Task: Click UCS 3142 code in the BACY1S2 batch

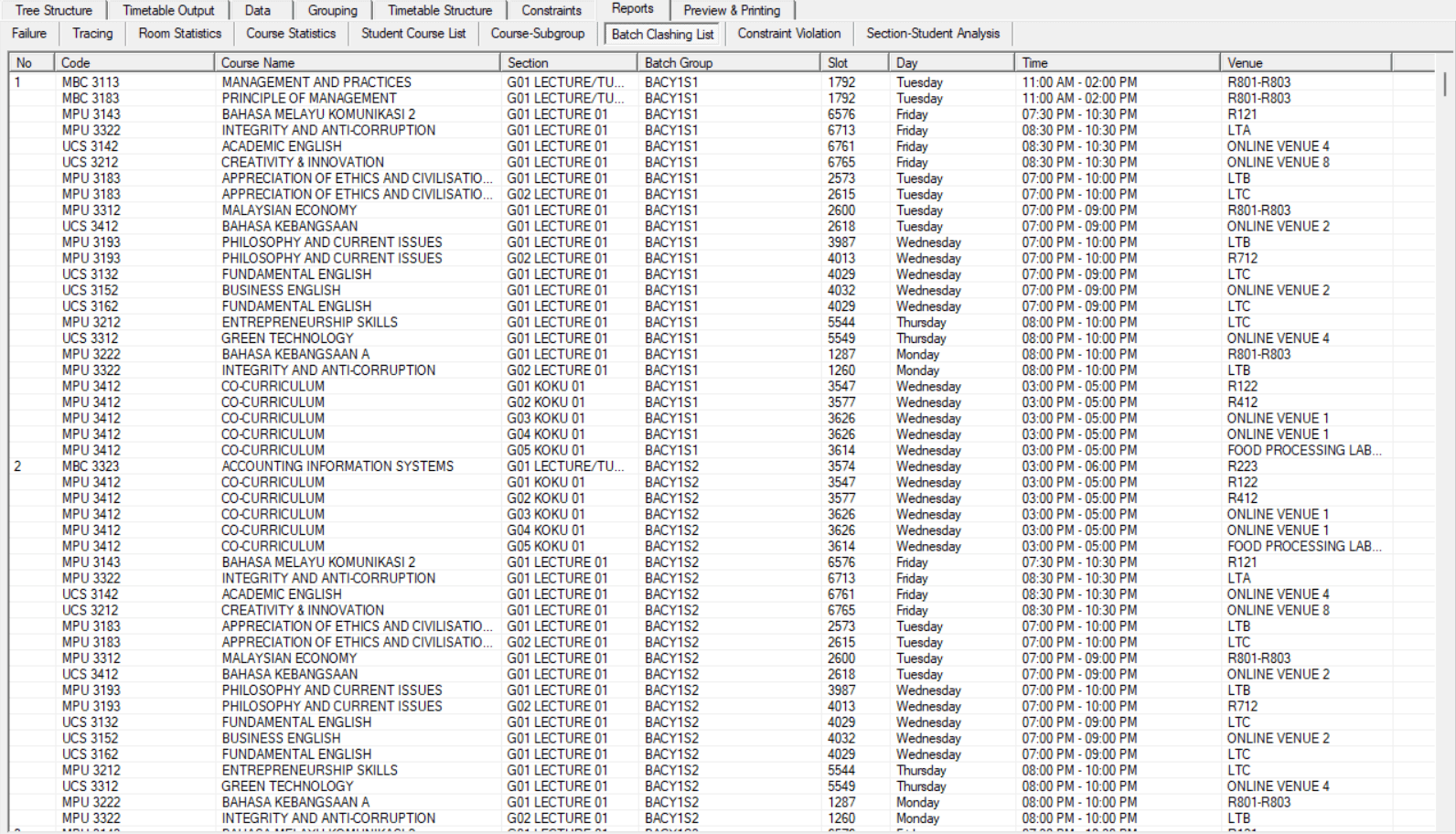Action: click(x=90, y=594)
